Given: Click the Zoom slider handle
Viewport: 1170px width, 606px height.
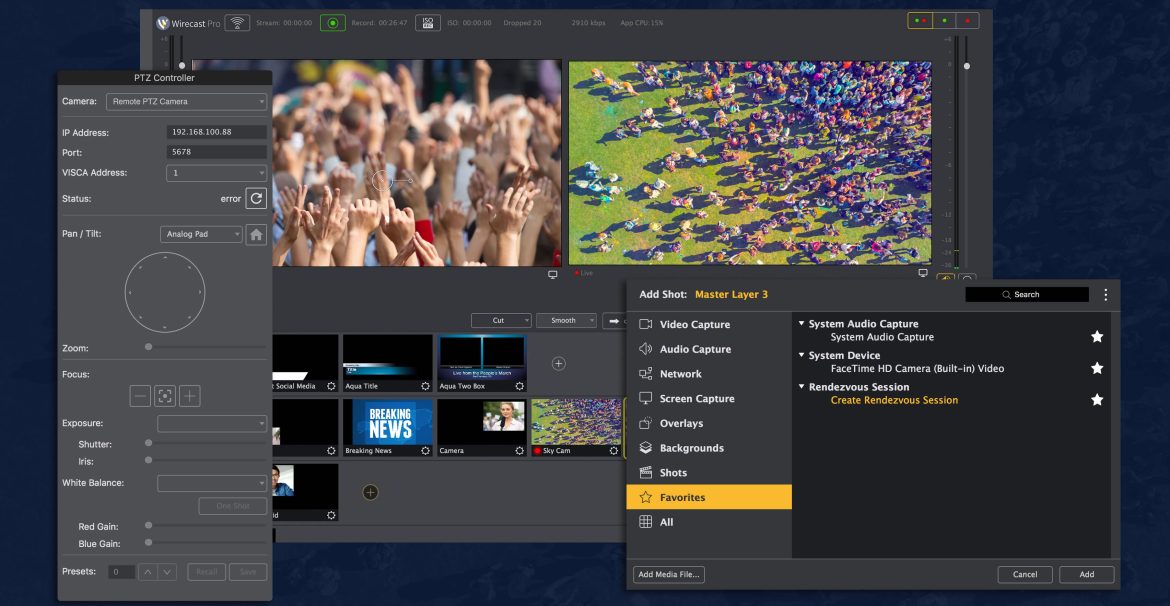Looking at the screenshot, I should click(148, 347).
